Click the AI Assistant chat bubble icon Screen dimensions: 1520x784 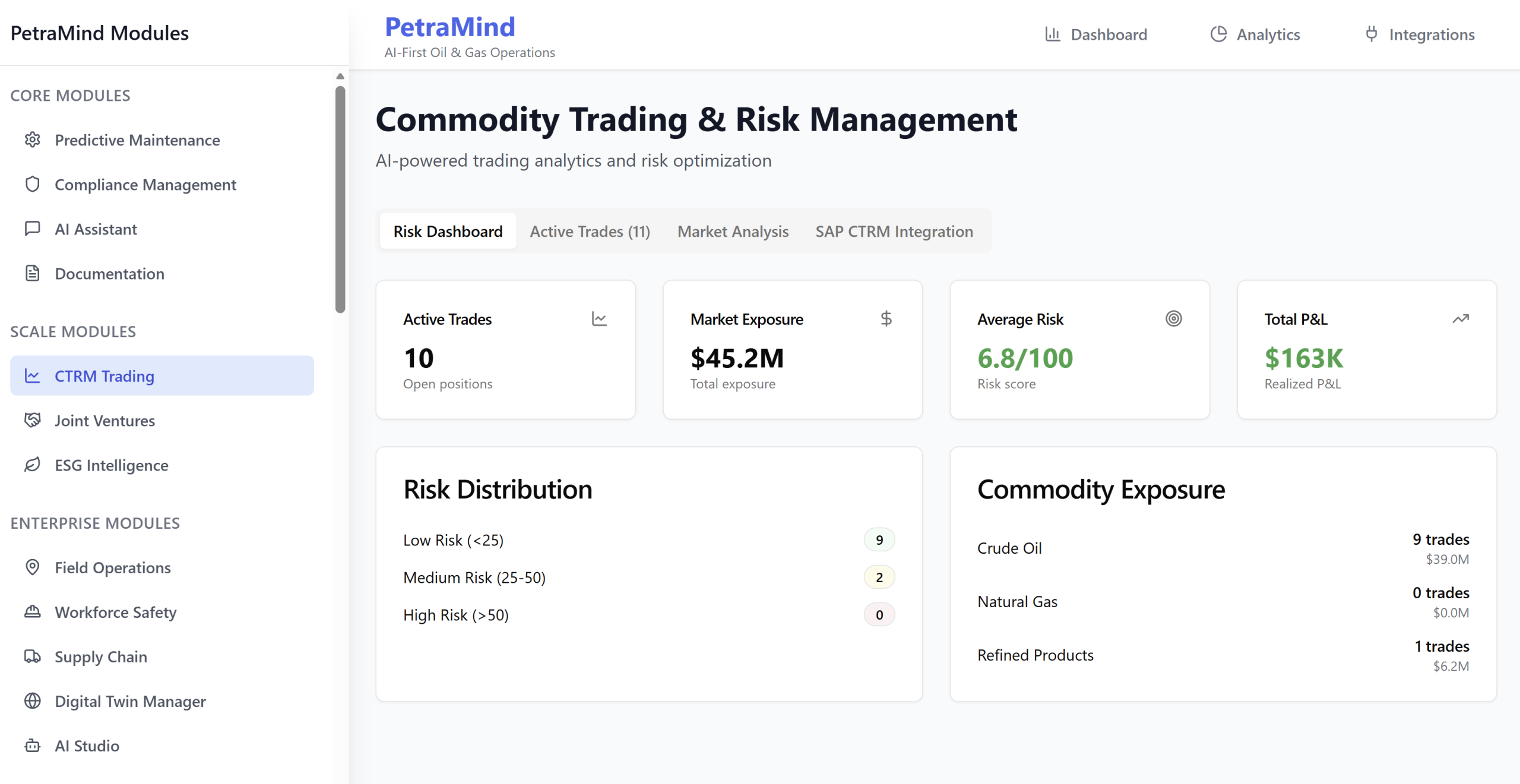click(x=33, y=228)
